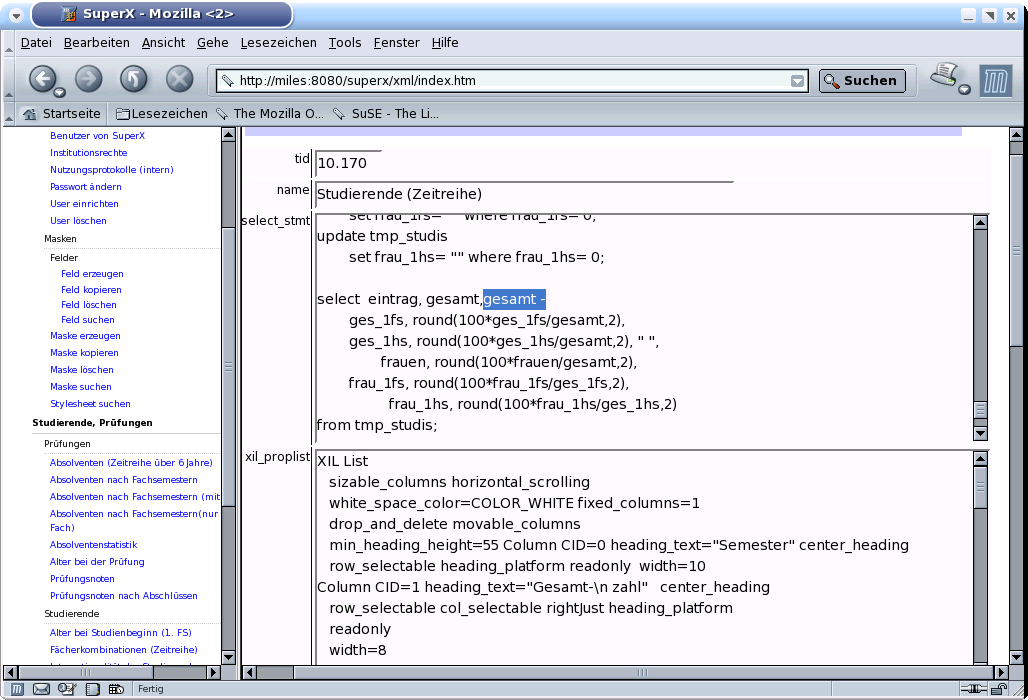The width and height of the screenshot is (1028, 700).
Task: Click the Suchen search button
Action: click(x=862, y=81)
